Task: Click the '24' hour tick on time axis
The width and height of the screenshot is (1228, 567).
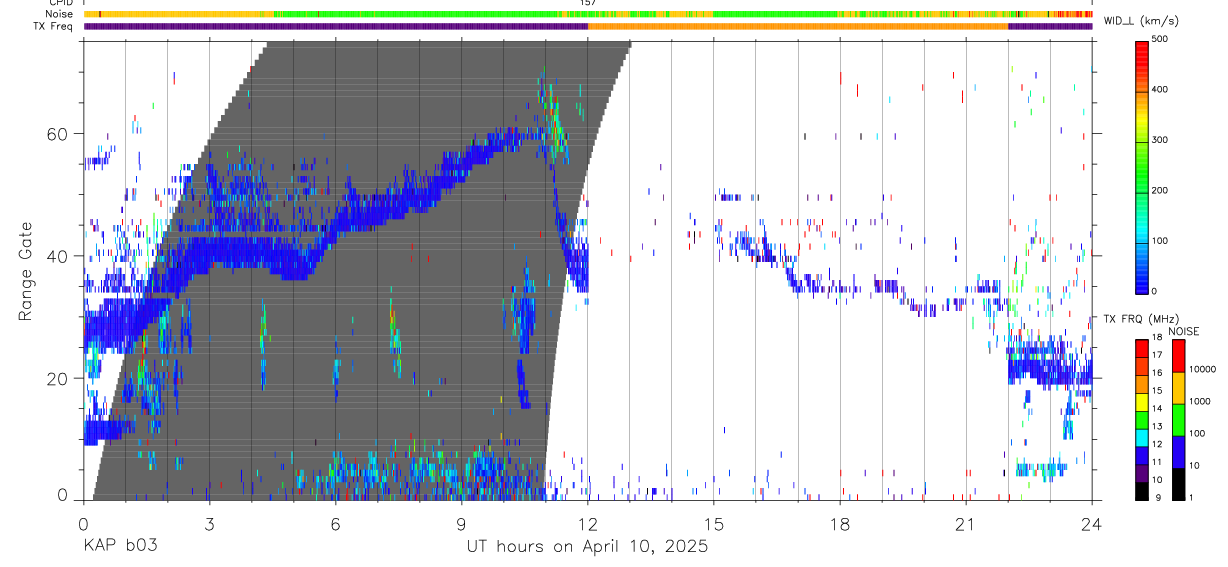Action: click(x=1092, y=523)
